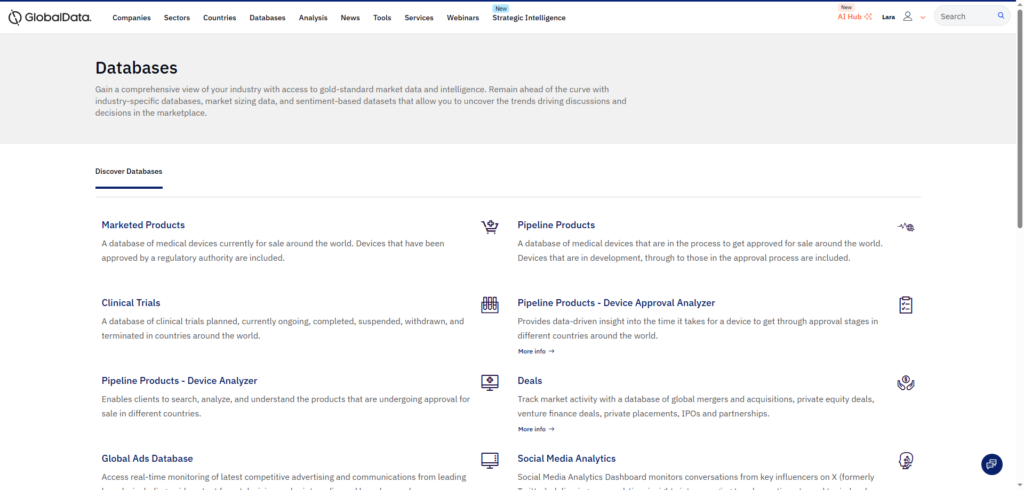Select the Discover Databases tab
Viewport: 1024px width, 490px height.
coord(128,171)
